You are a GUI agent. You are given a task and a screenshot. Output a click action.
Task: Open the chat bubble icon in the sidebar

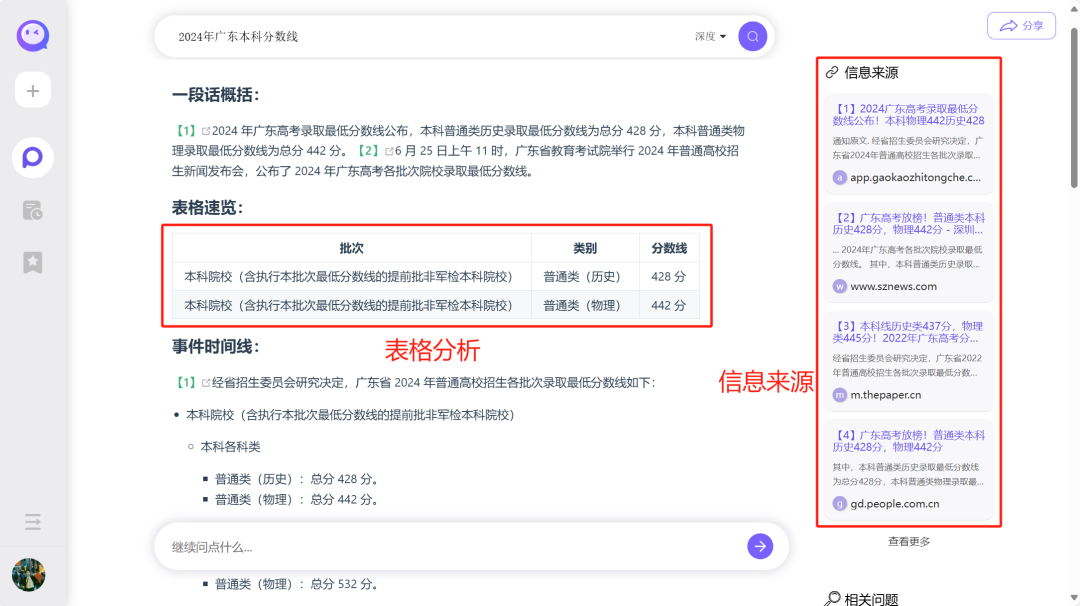32,158
